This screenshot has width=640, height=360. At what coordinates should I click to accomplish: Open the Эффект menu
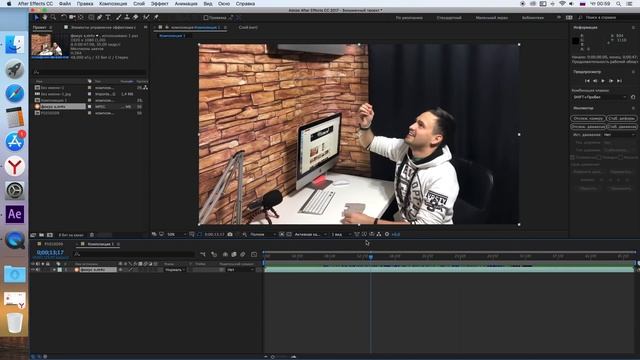click(159, 4)
